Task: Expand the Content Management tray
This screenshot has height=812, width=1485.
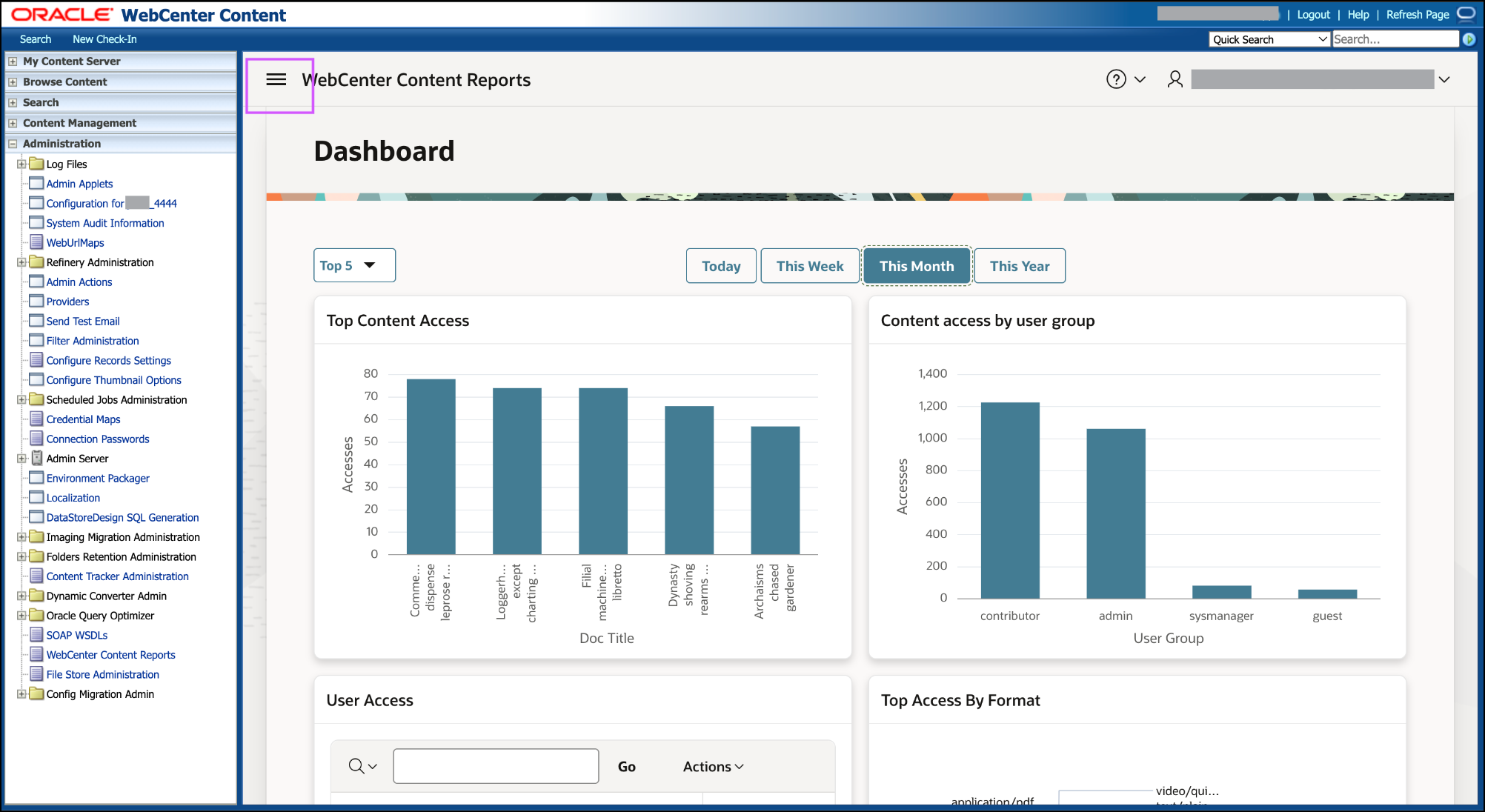Action: click(x=13, y=123)
